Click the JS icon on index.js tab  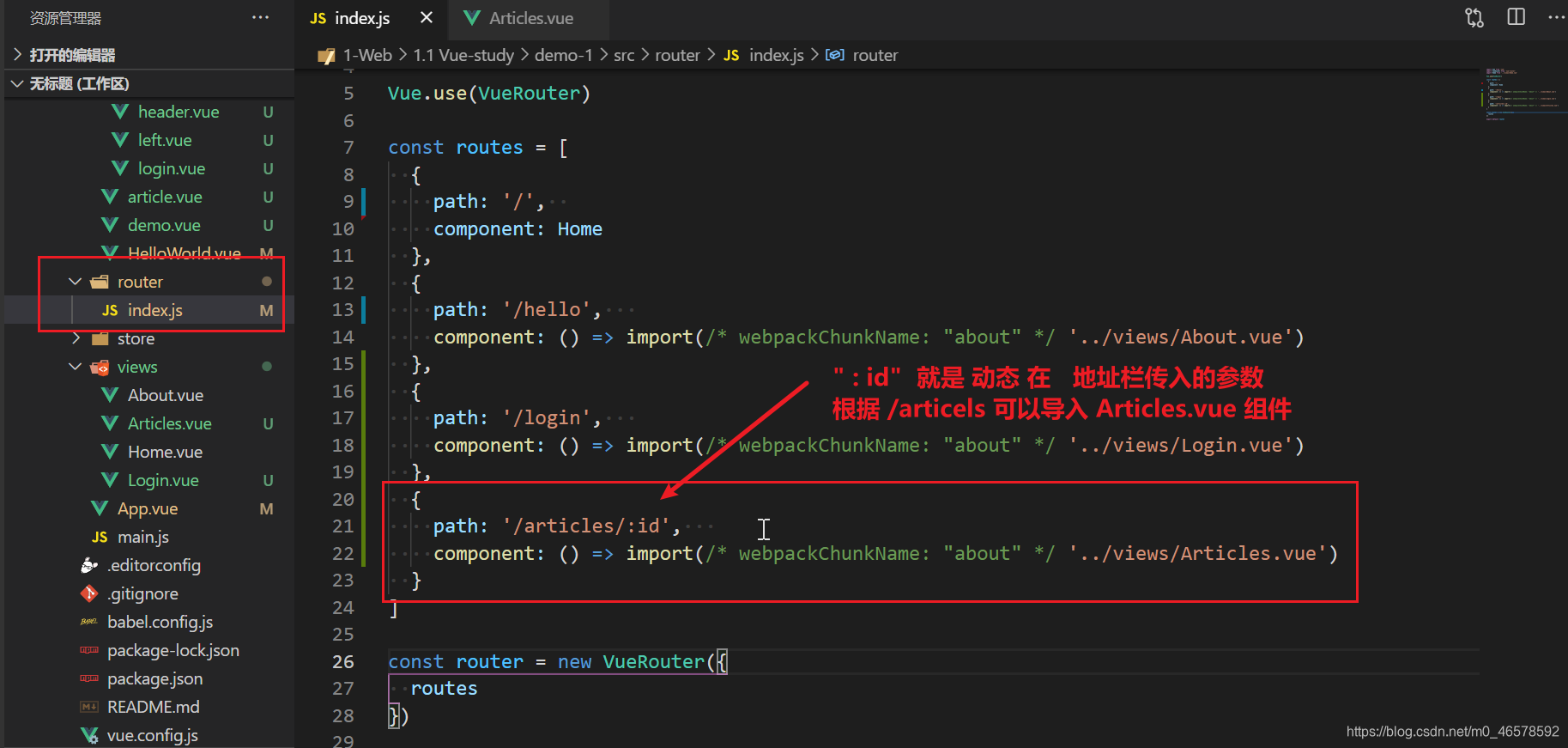coord(318,18)
